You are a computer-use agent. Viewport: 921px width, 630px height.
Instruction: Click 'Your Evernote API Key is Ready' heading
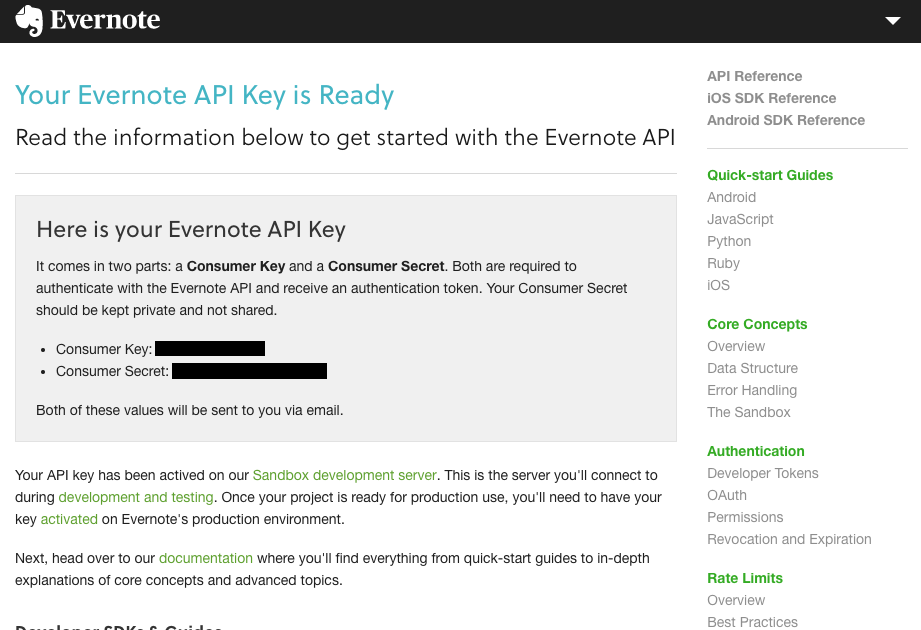point(204,95)
